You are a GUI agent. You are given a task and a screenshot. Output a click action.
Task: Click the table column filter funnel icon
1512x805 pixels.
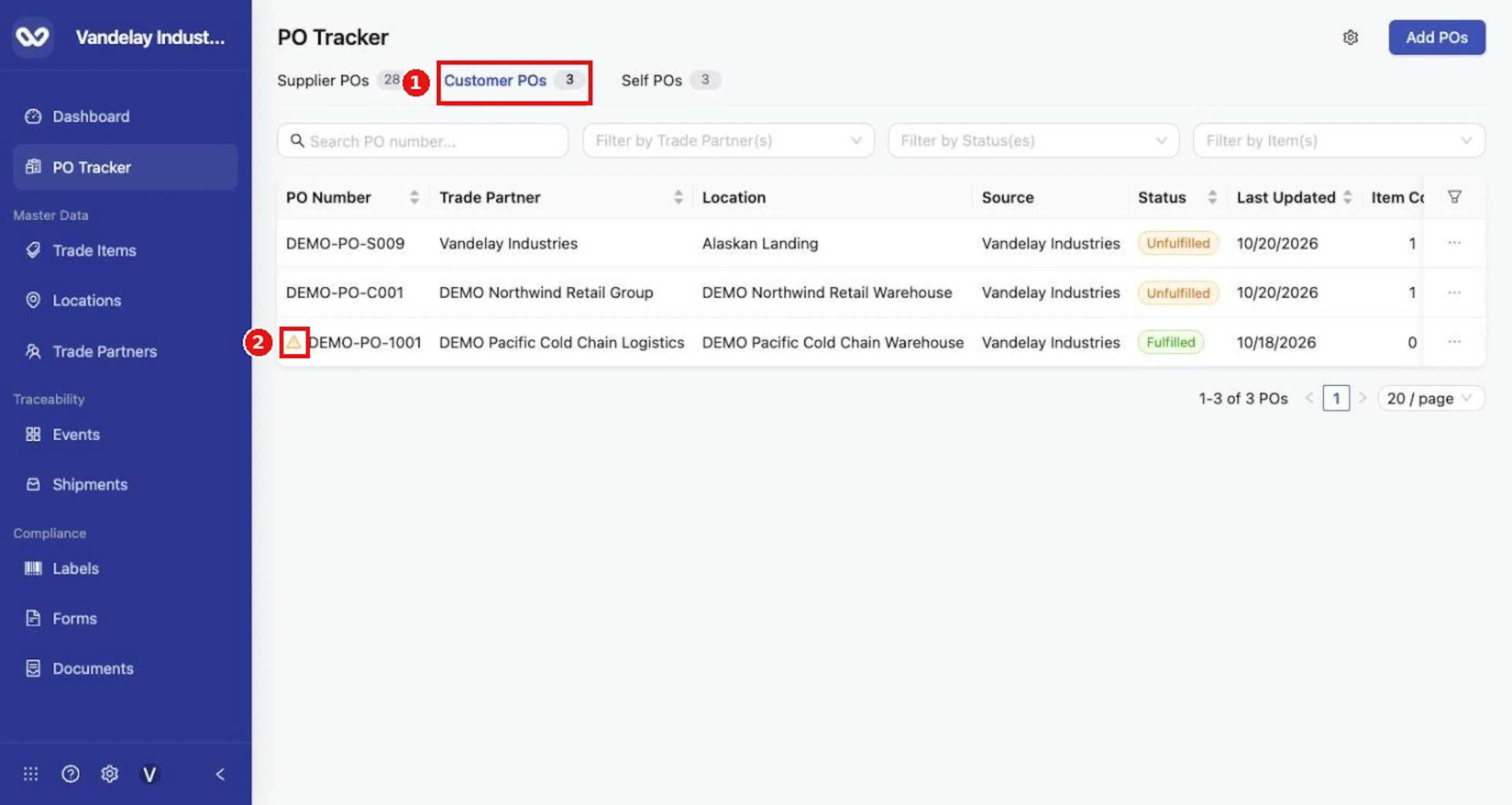click(x=1455, y=197)
